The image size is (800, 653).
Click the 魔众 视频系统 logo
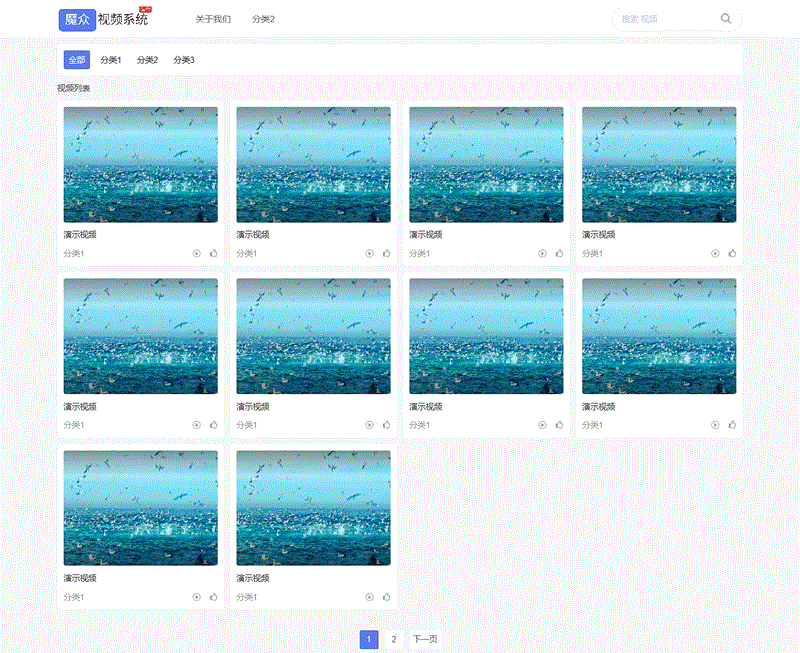[104, 19]
